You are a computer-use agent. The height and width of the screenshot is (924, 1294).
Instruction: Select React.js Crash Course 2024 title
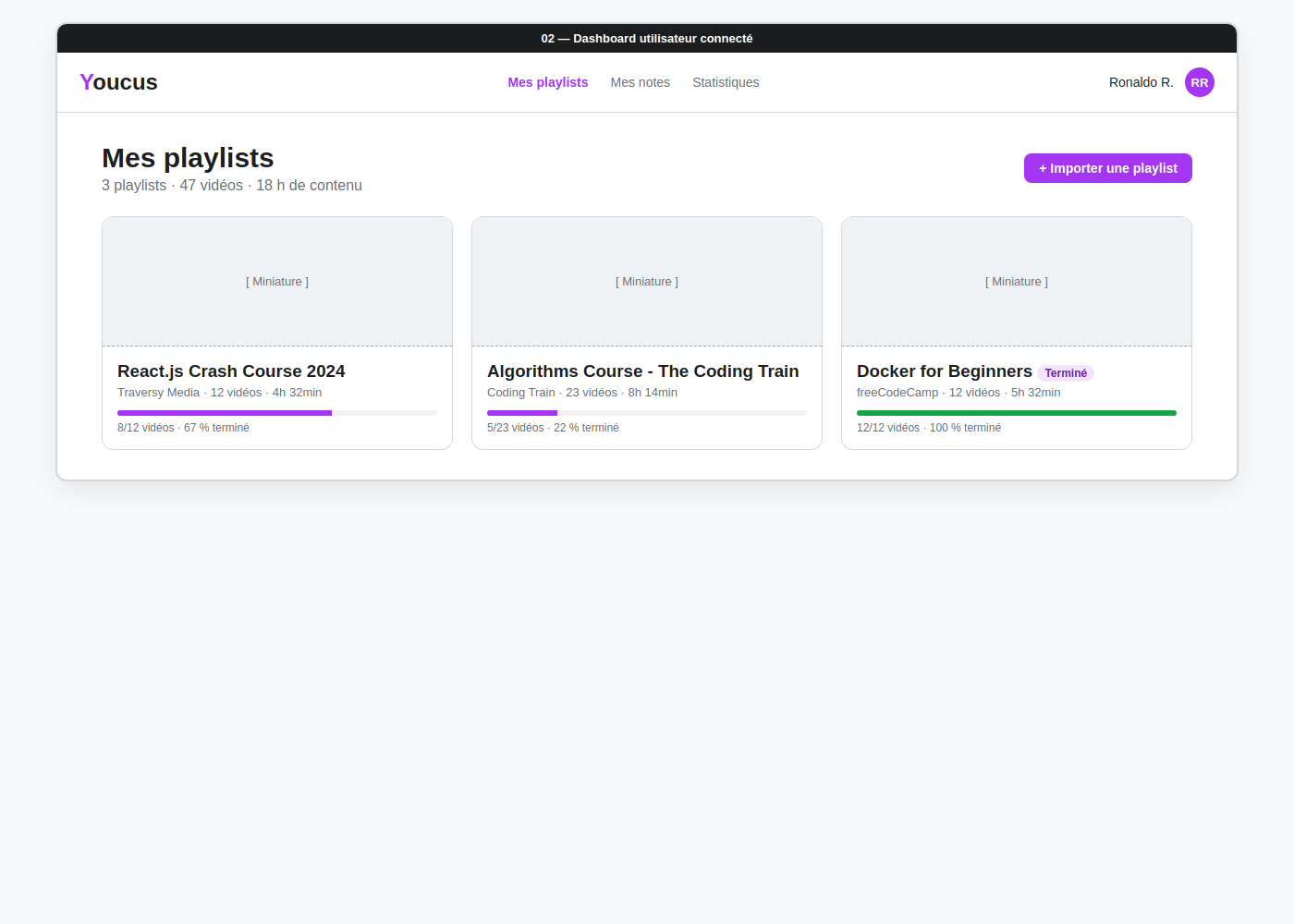[x=231, y=371]
